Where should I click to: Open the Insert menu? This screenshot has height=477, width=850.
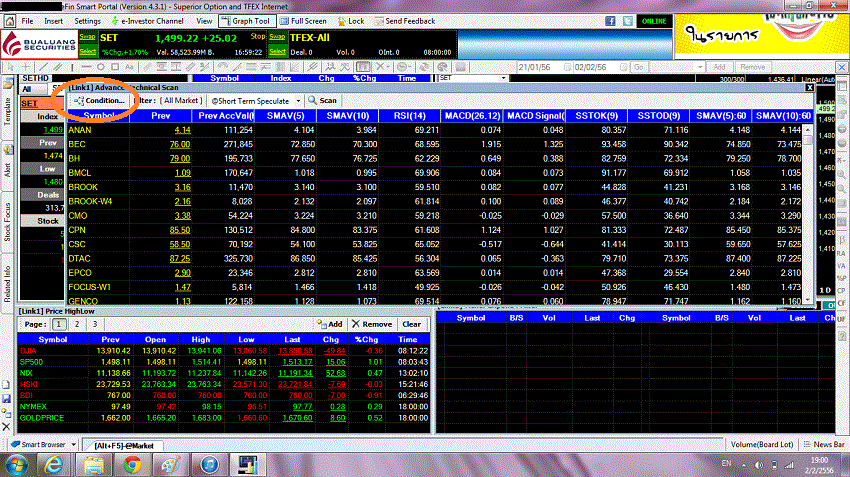53,21
